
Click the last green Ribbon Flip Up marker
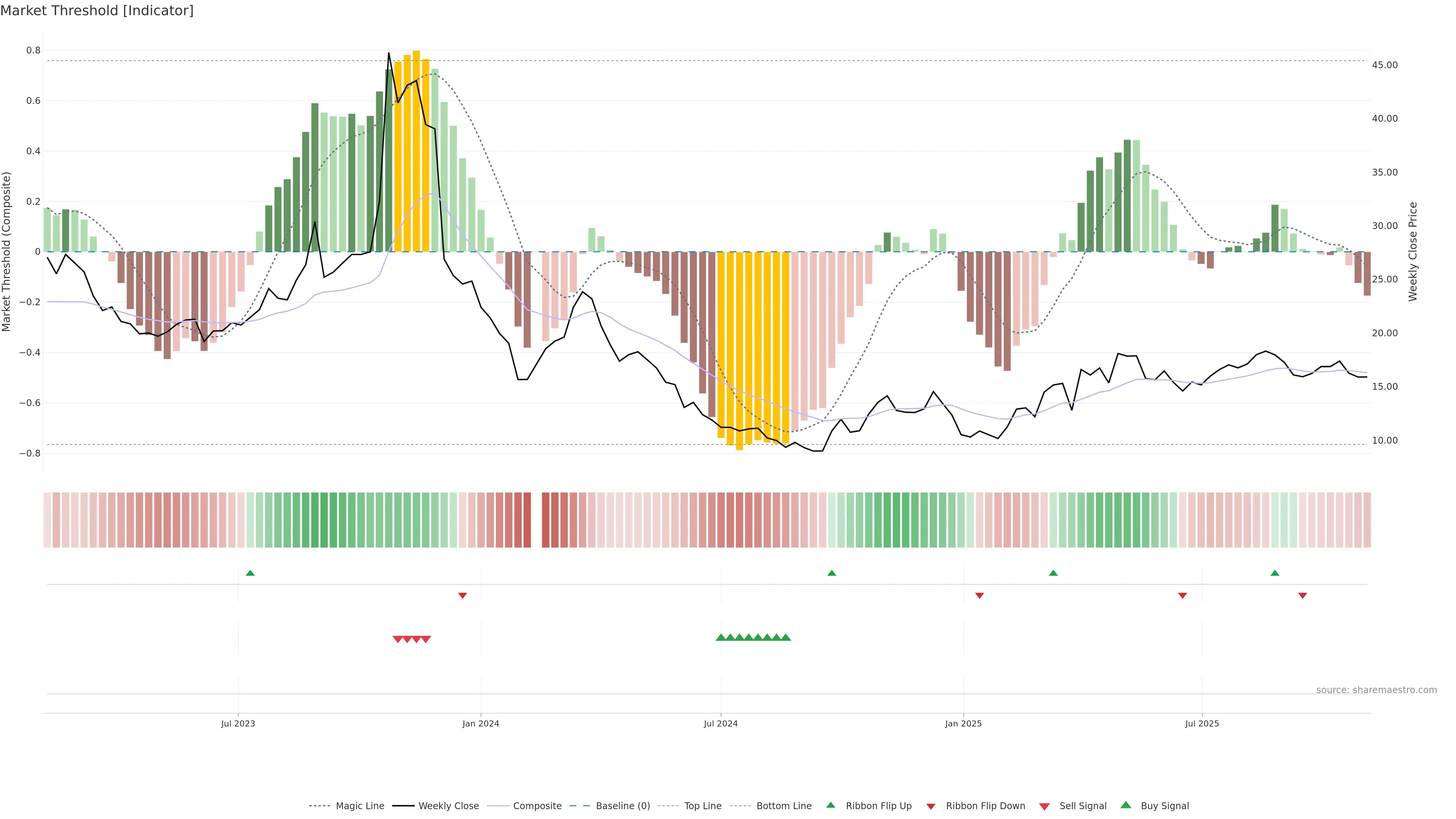1274,573
